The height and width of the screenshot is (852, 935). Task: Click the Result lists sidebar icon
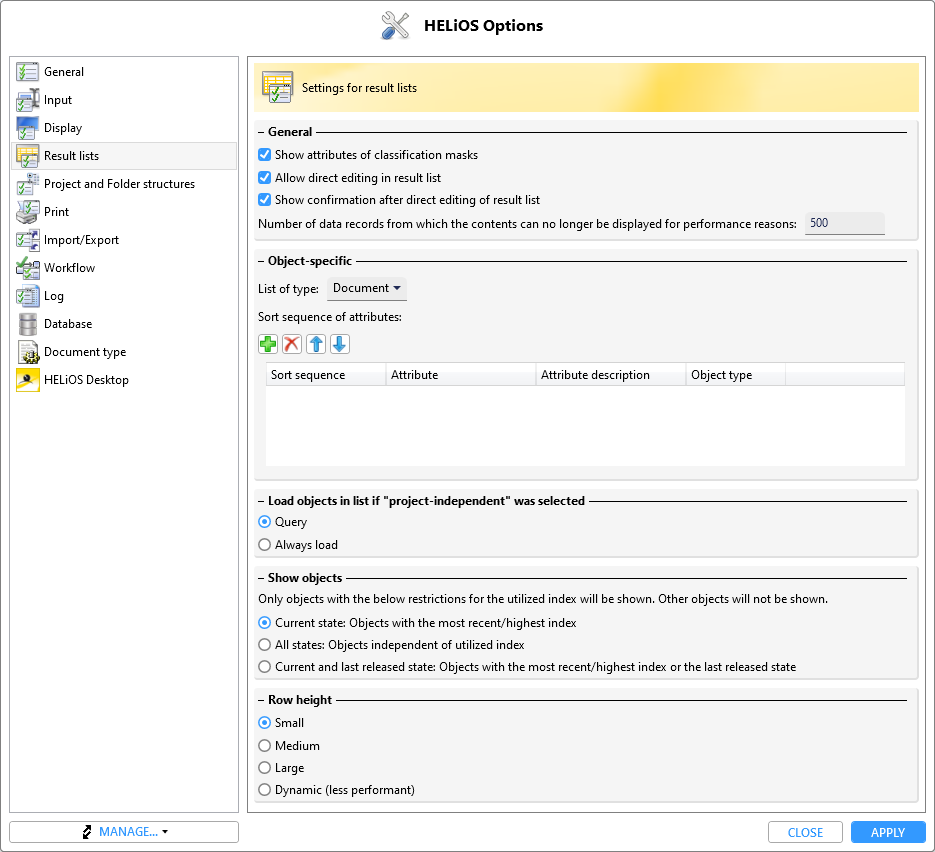coord(27,156)
